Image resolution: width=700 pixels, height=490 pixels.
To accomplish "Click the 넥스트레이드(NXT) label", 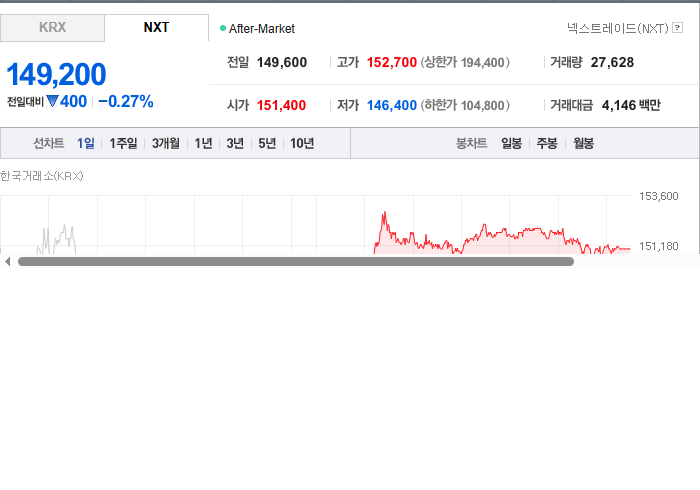I will (x=618, y=28).
